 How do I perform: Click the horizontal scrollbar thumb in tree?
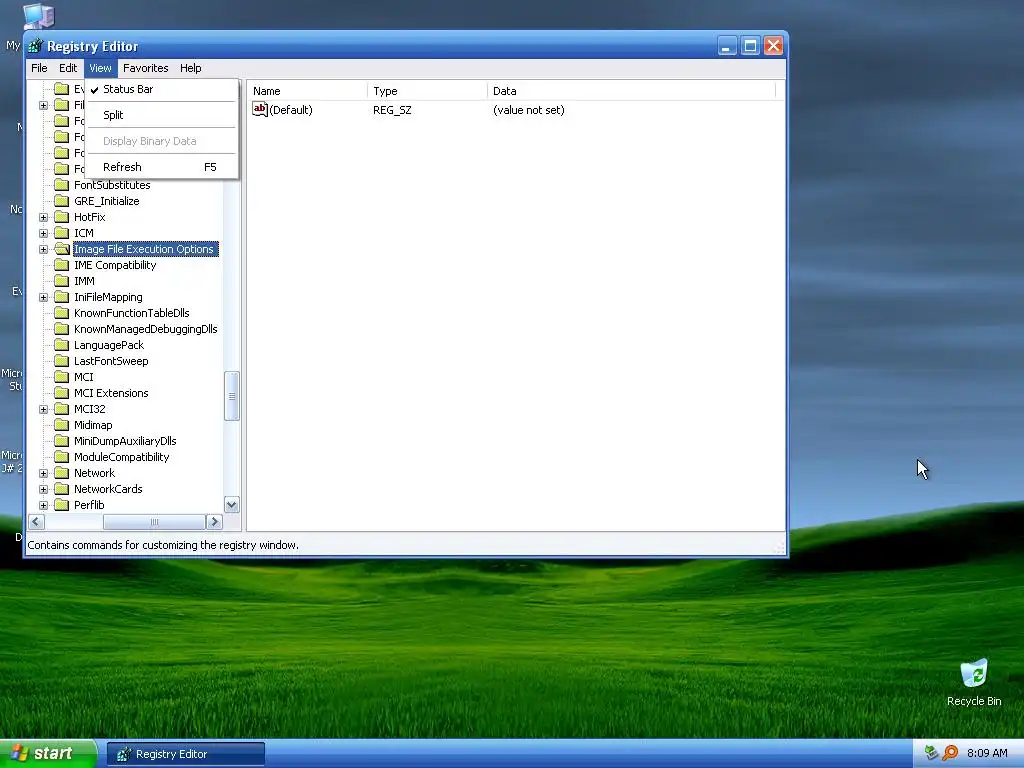coord(154,522)
